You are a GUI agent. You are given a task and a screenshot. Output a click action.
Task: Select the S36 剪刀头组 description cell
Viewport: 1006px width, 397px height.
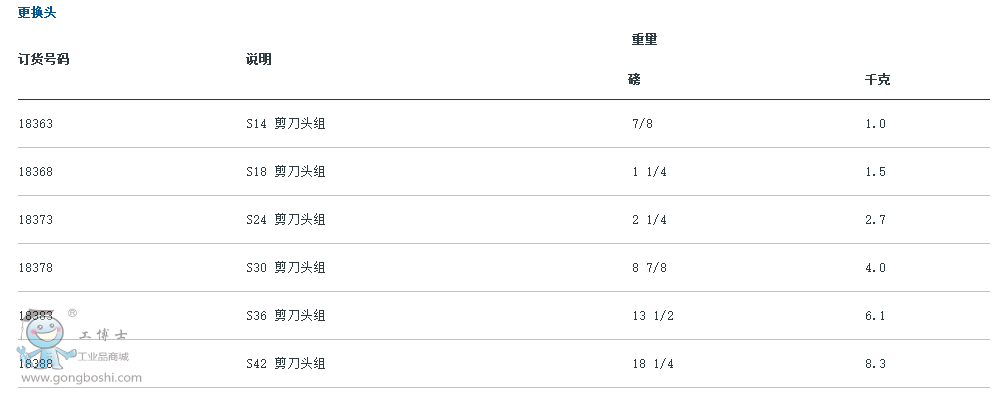click(x=286, y=316)
